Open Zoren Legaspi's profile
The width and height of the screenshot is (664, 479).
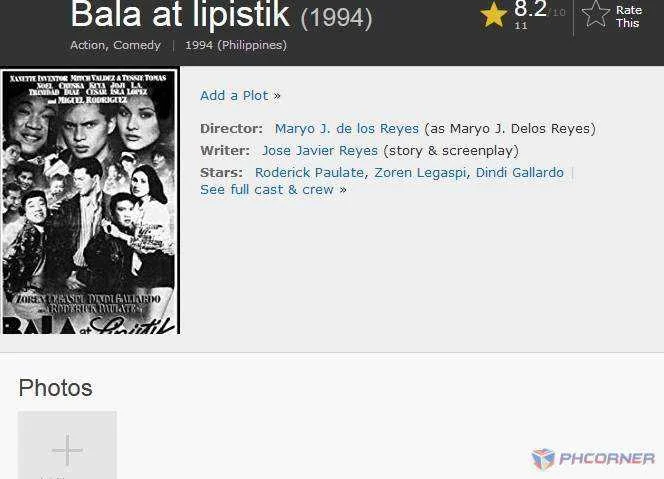(x=420, y=172)
